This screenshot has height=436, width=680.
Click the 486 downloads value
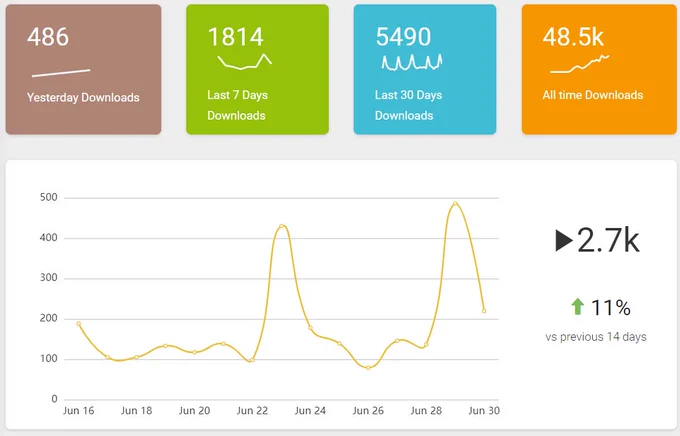point(48,37)
